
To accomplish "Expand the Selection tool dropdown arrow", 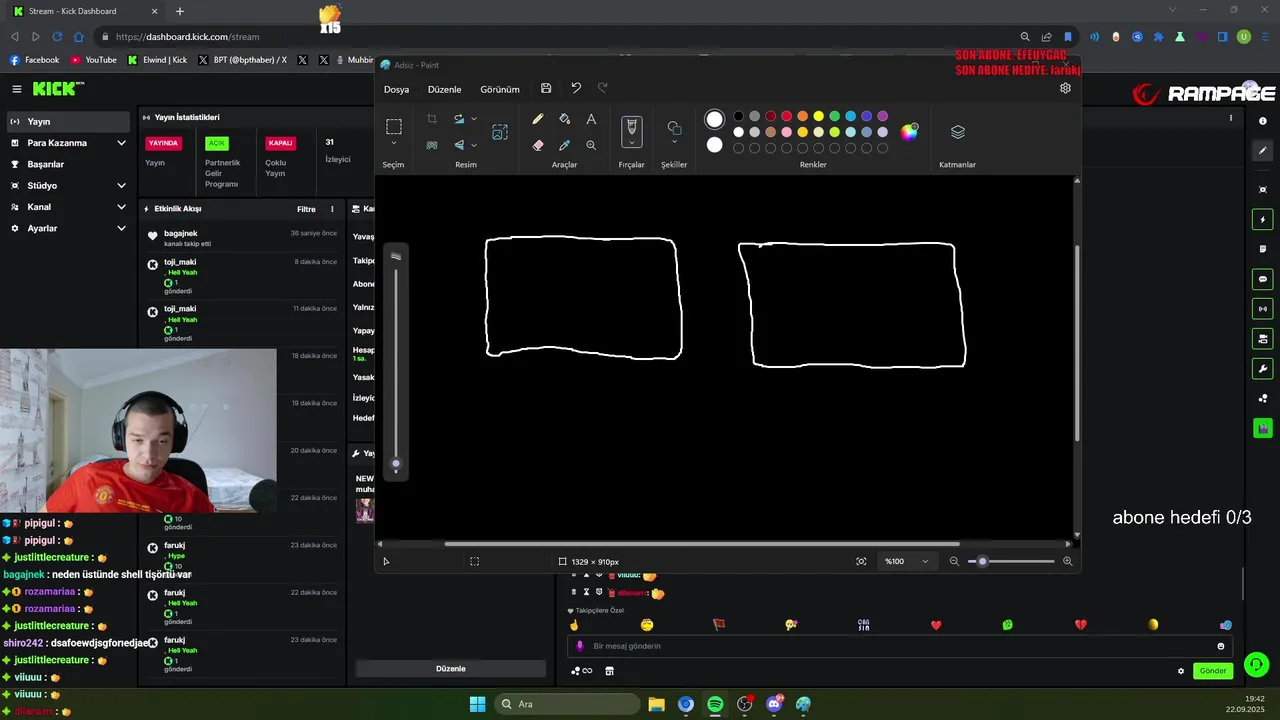I will [x=394, y=143].
